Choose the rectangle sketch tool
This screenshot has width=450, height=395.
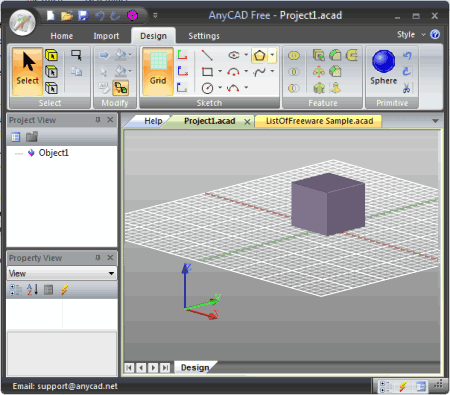[207, 71]
